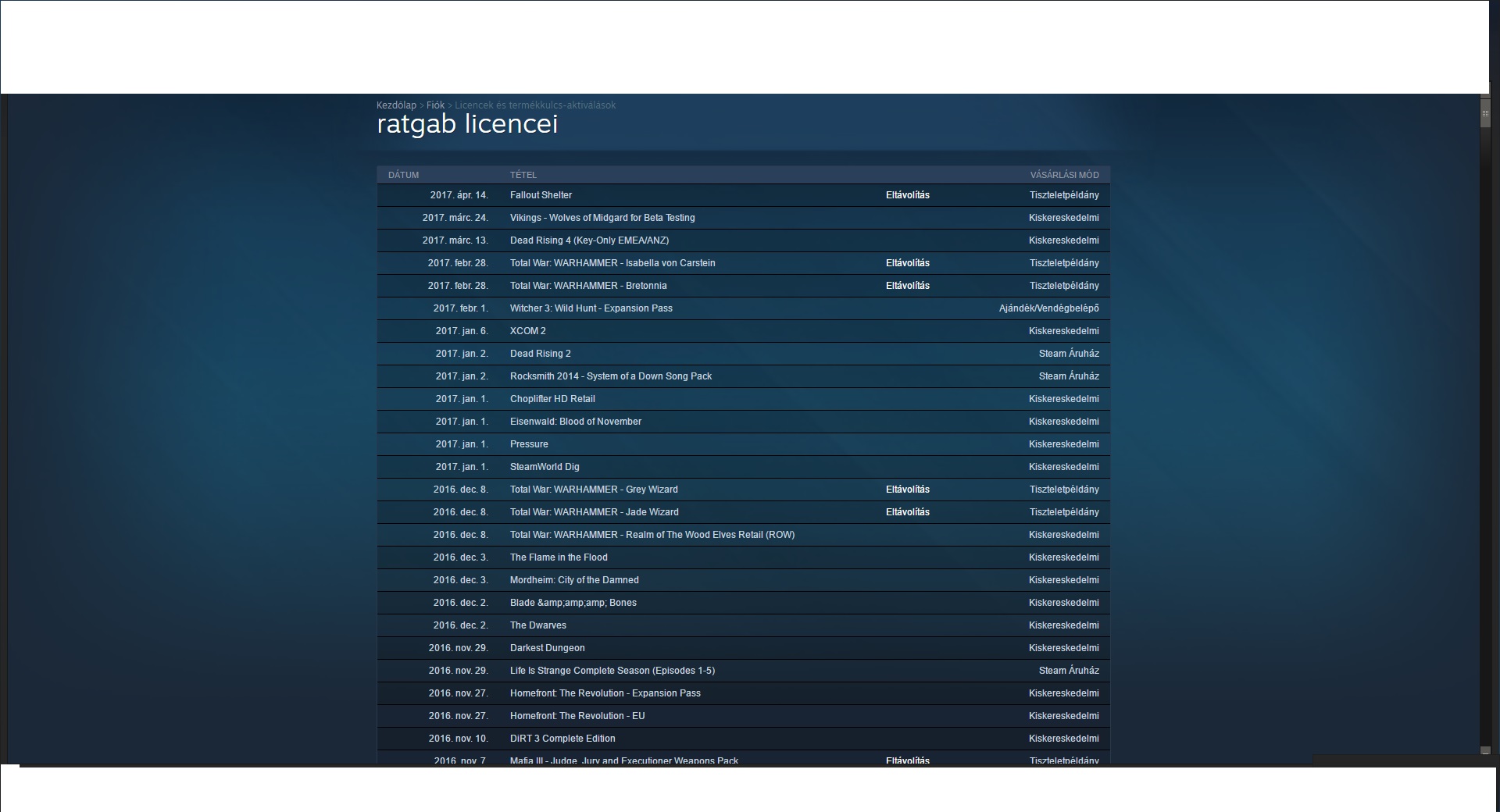Click 'Total War: WARHAMMER - Jade Wizard' title
1500x812 pixels.
595,512
